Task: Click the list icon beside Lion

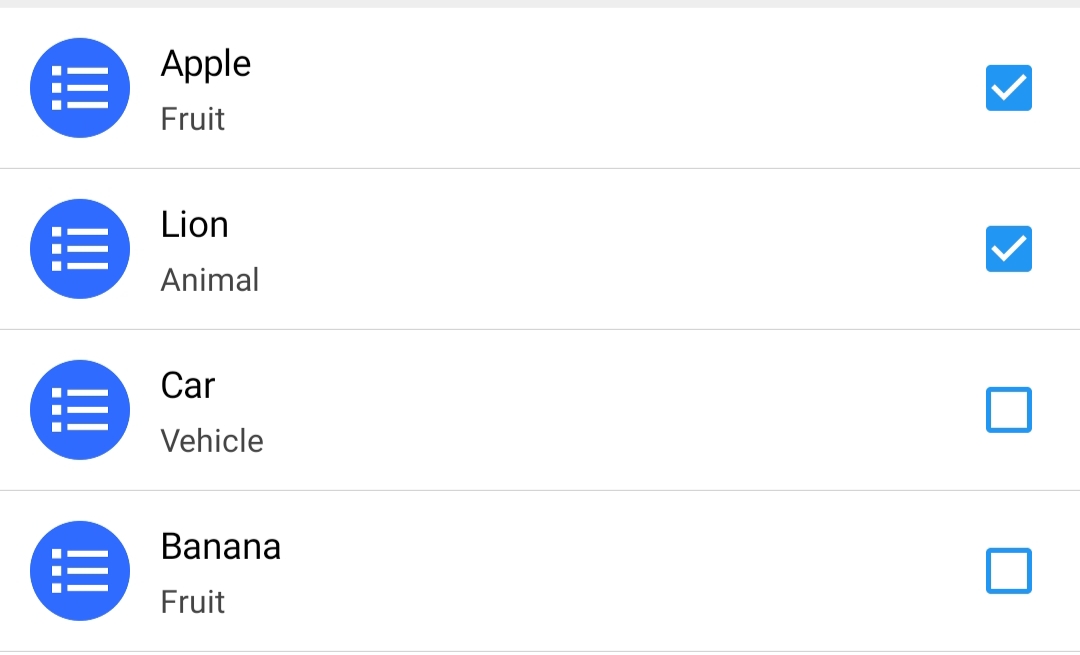Action: (x=80, y=249)
